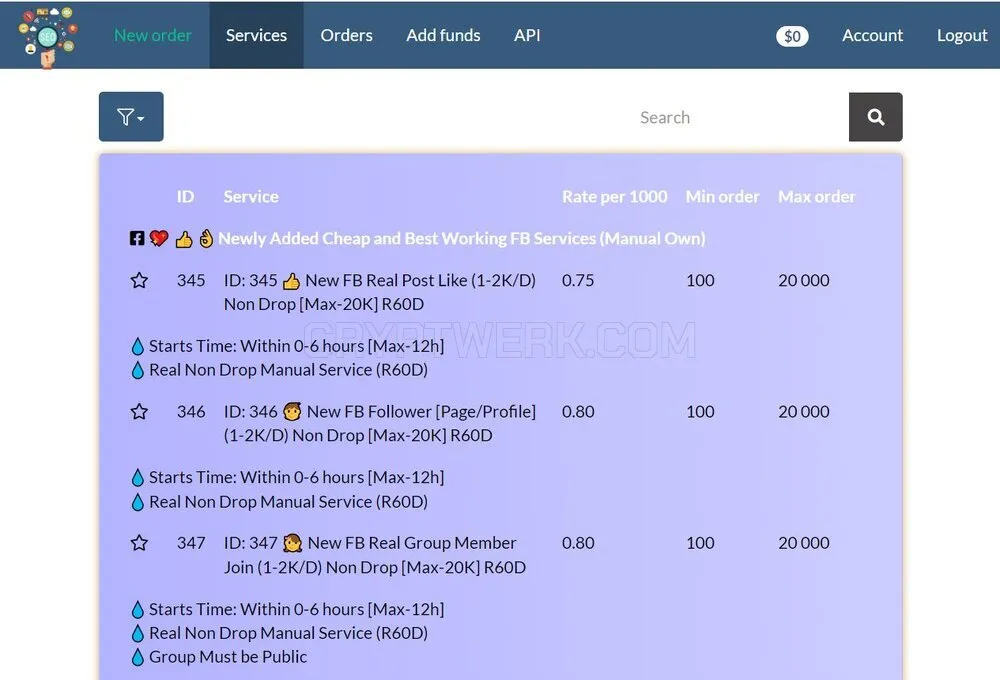
Task: Favorite service 345 with star
Action: click(139, 280)
